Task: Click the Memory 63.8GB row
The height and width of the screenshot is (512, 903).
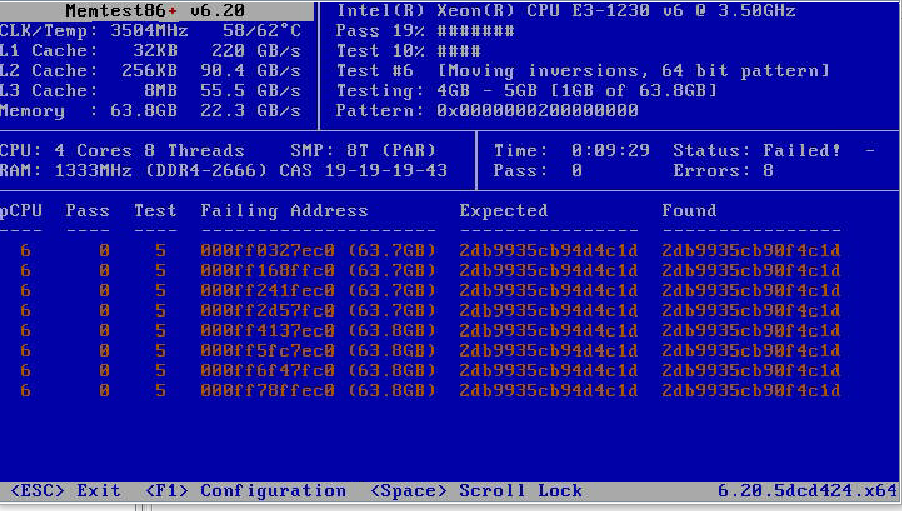Action: coord(150,111)
